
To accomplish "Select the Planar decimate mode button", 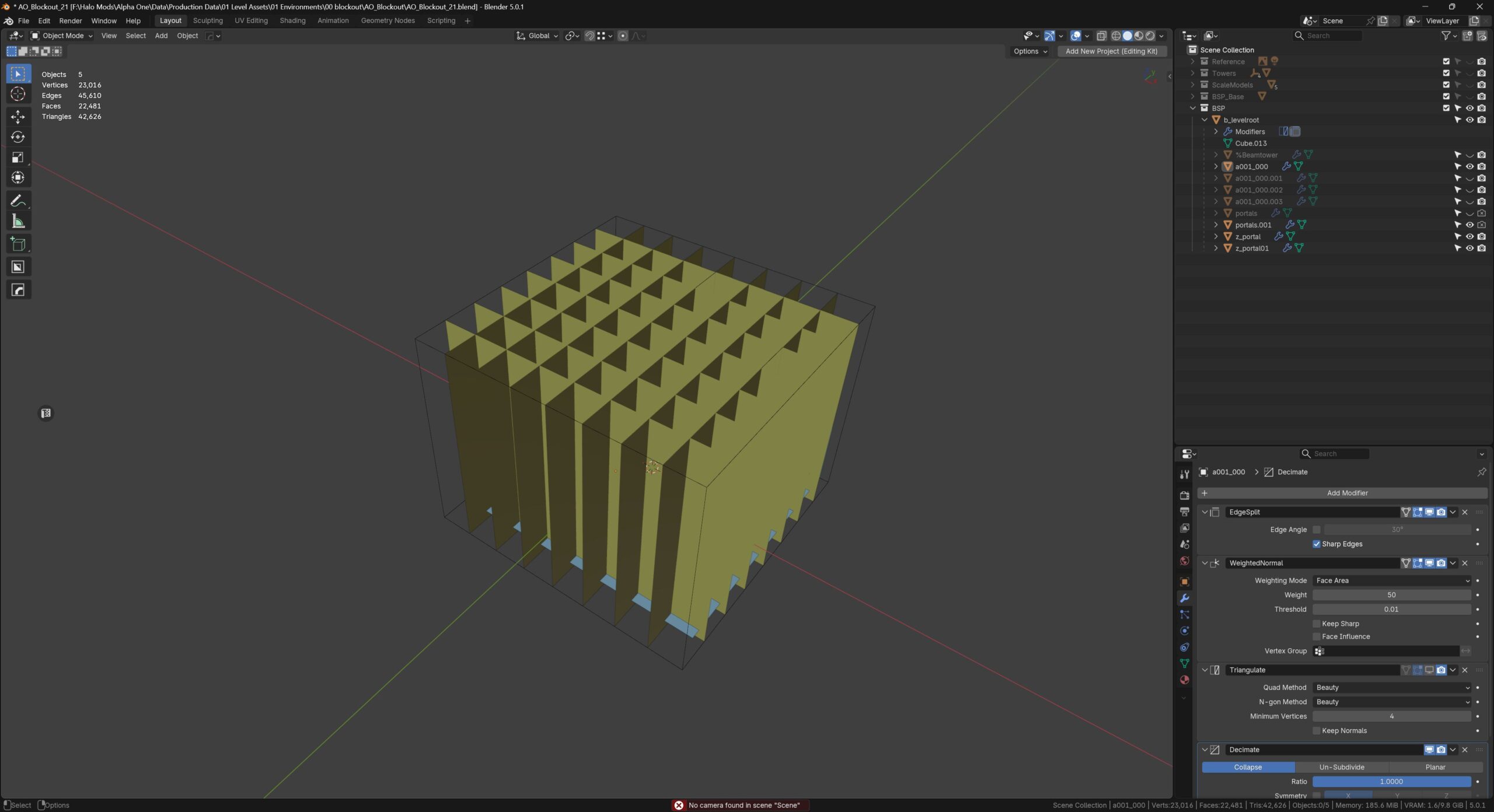I will pos(1435,767).
